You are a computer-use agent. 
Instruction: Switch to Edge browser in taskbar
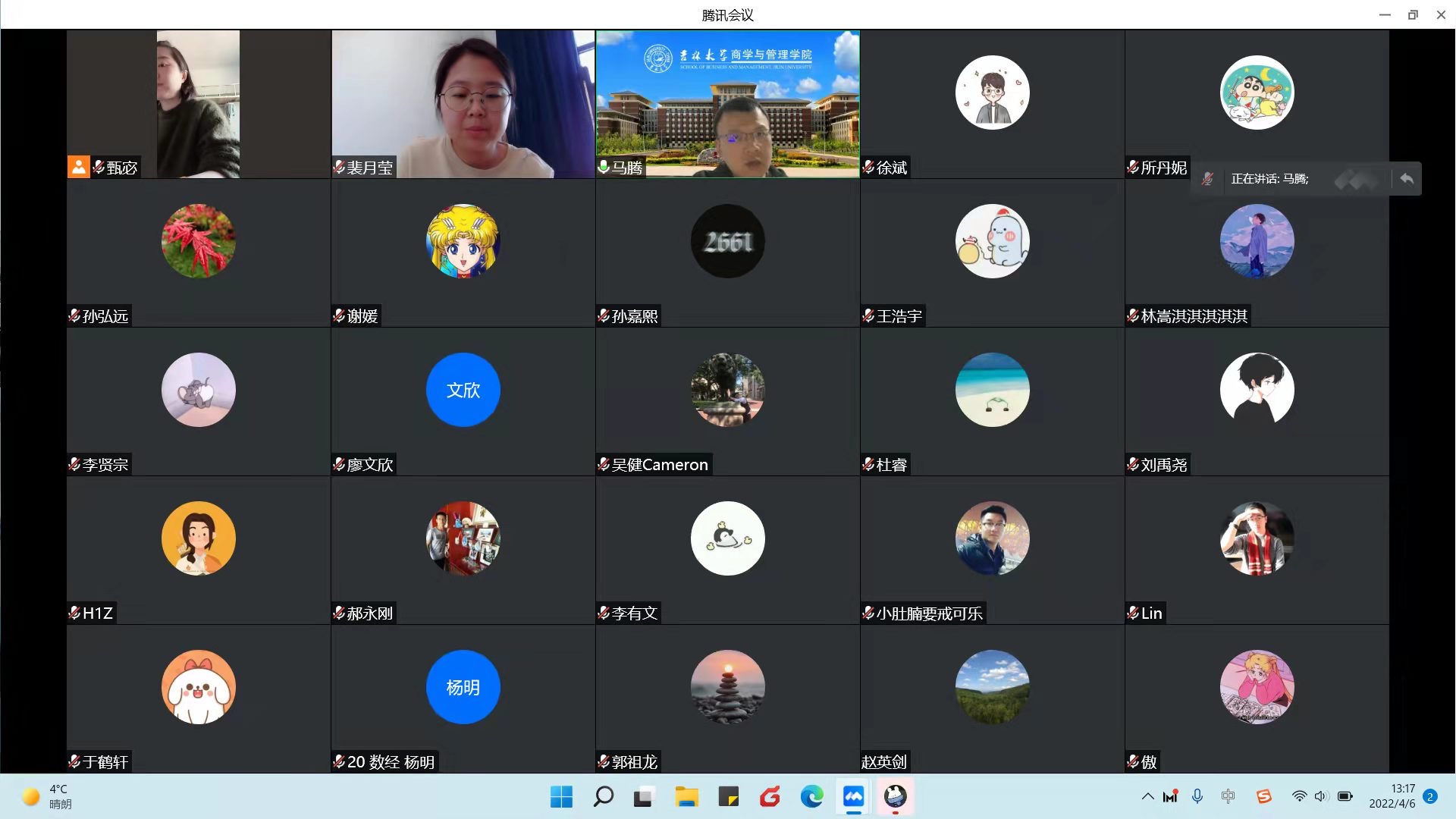(x=811, y=796)
